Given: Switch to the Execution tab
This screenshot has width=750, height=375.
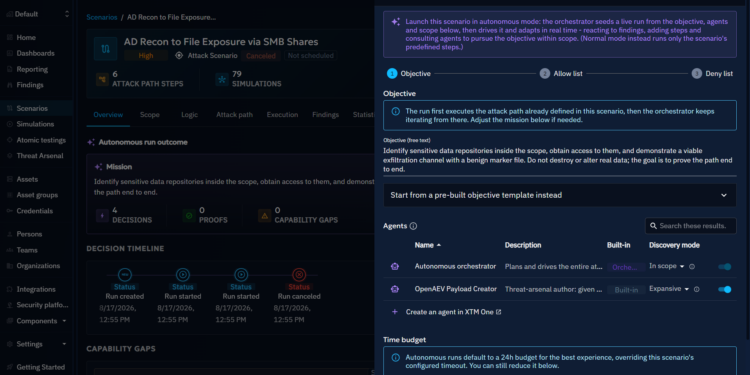Looking at the screenshot, I should point(282,115).
